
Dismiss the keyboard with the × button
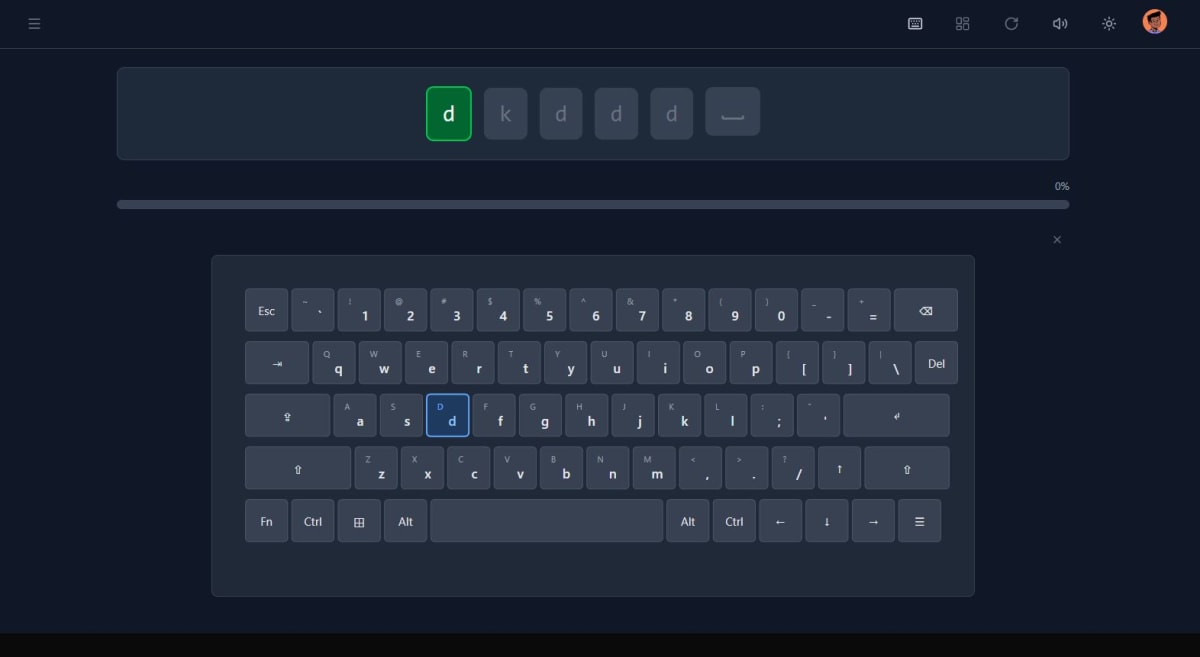point(1057,239)
